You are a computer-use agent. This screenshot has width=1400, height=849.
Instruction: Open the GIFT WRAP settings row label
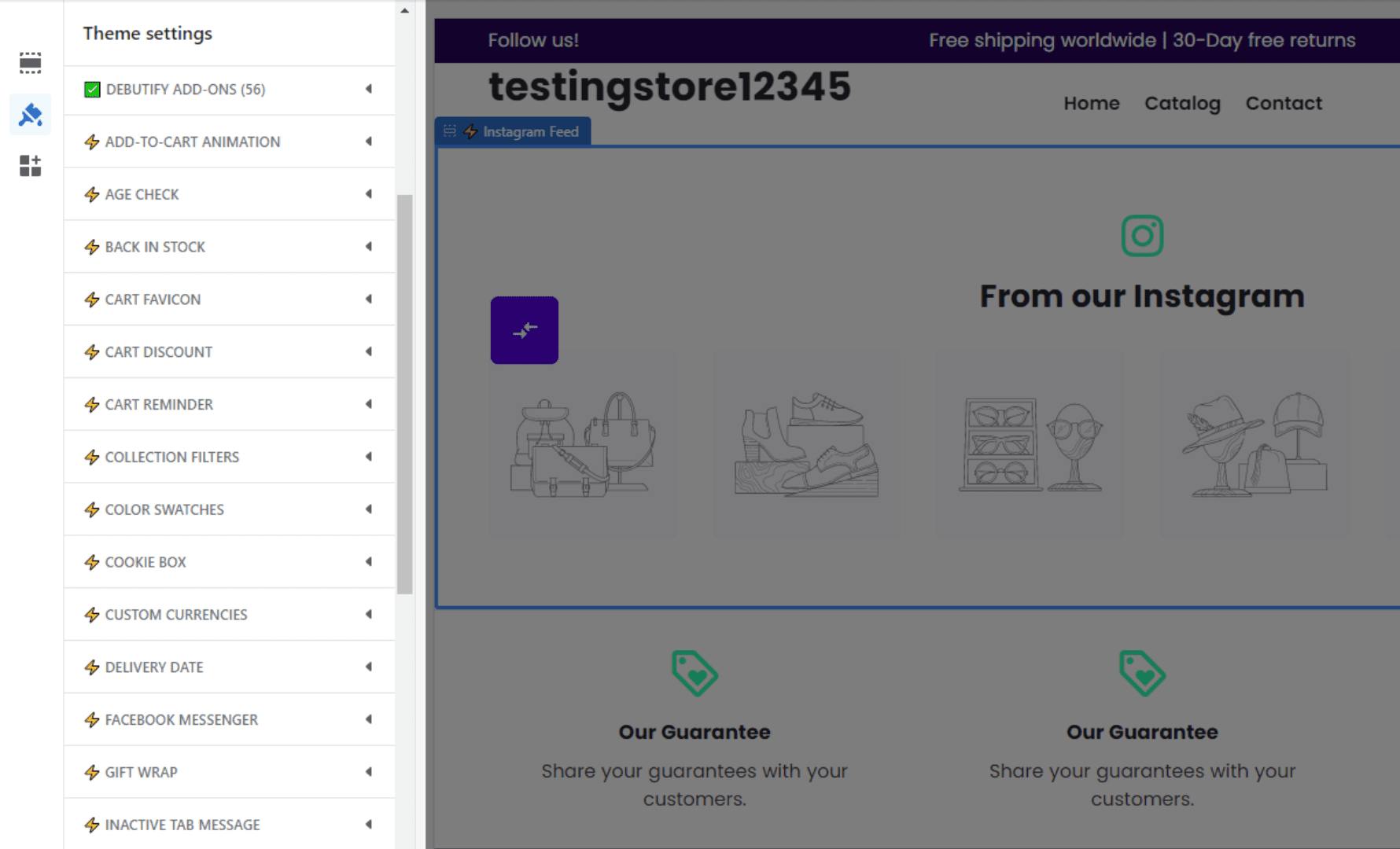point(142,772)
